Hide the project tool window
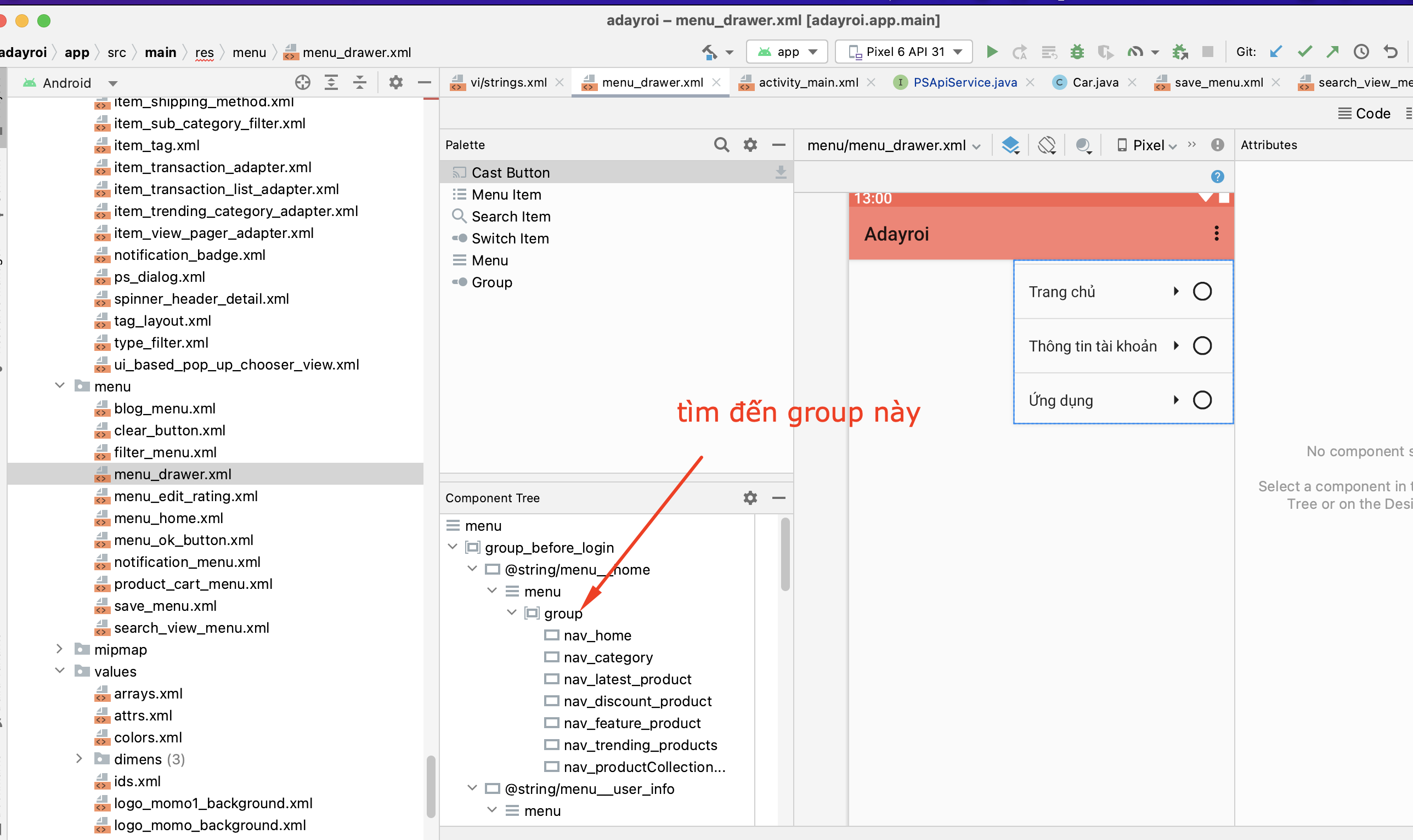Screen dimensions: 1413x840 (x=424, y=83)
